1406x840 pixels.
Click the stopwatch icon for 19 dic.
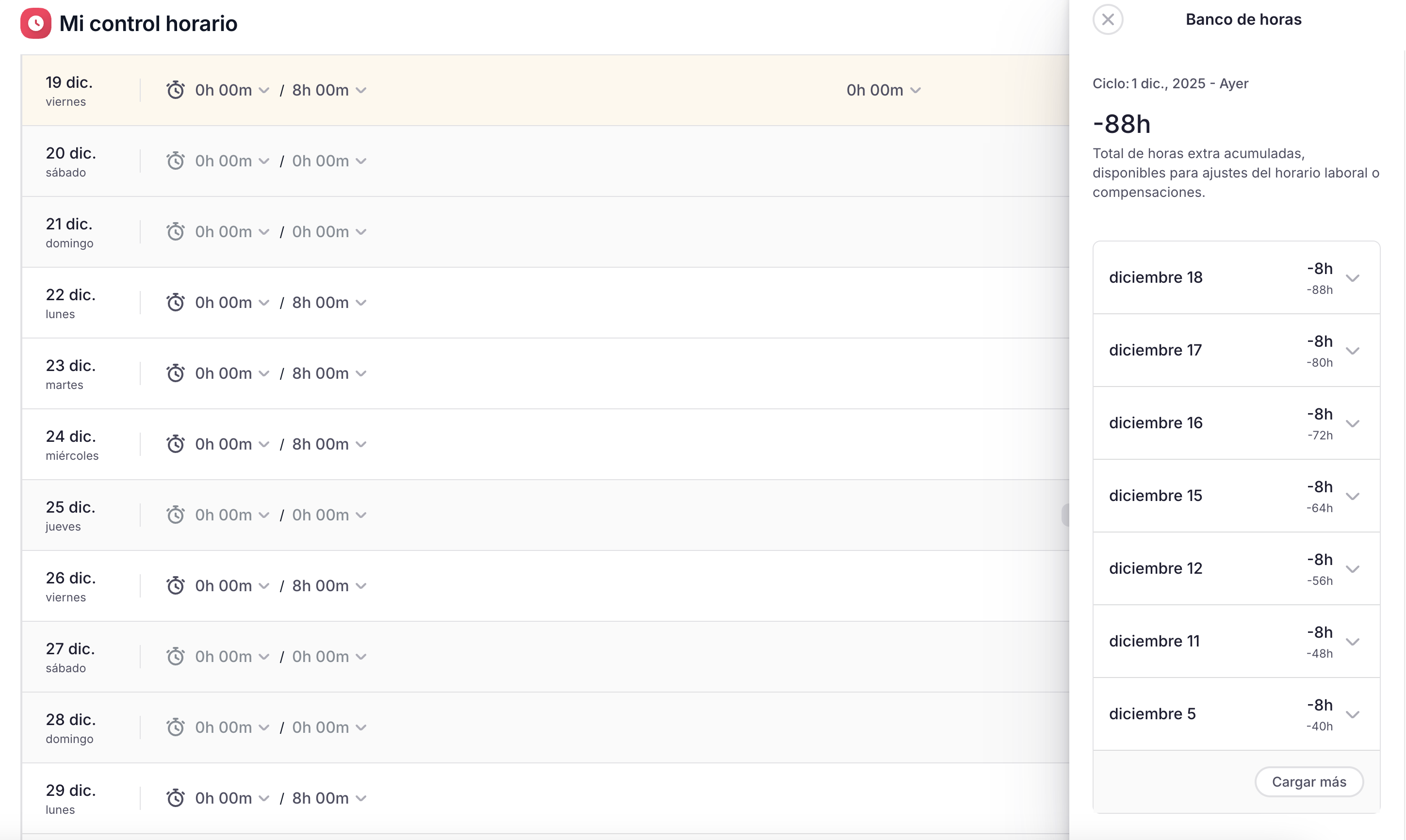176,90
